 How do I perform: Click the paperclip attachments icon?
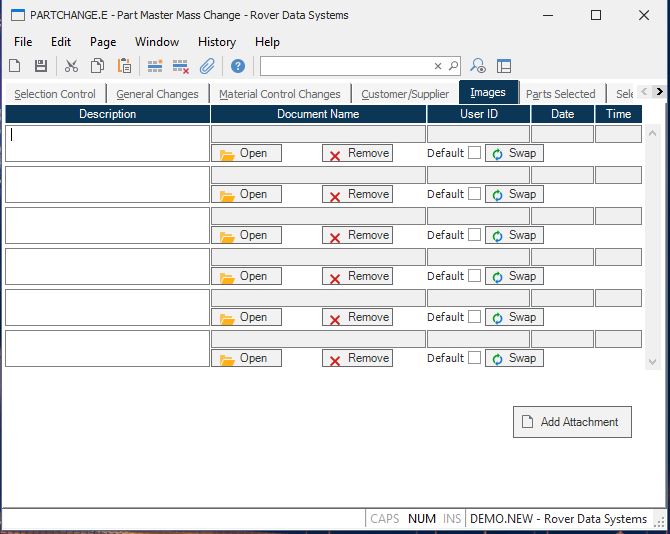tap(207, 66)
